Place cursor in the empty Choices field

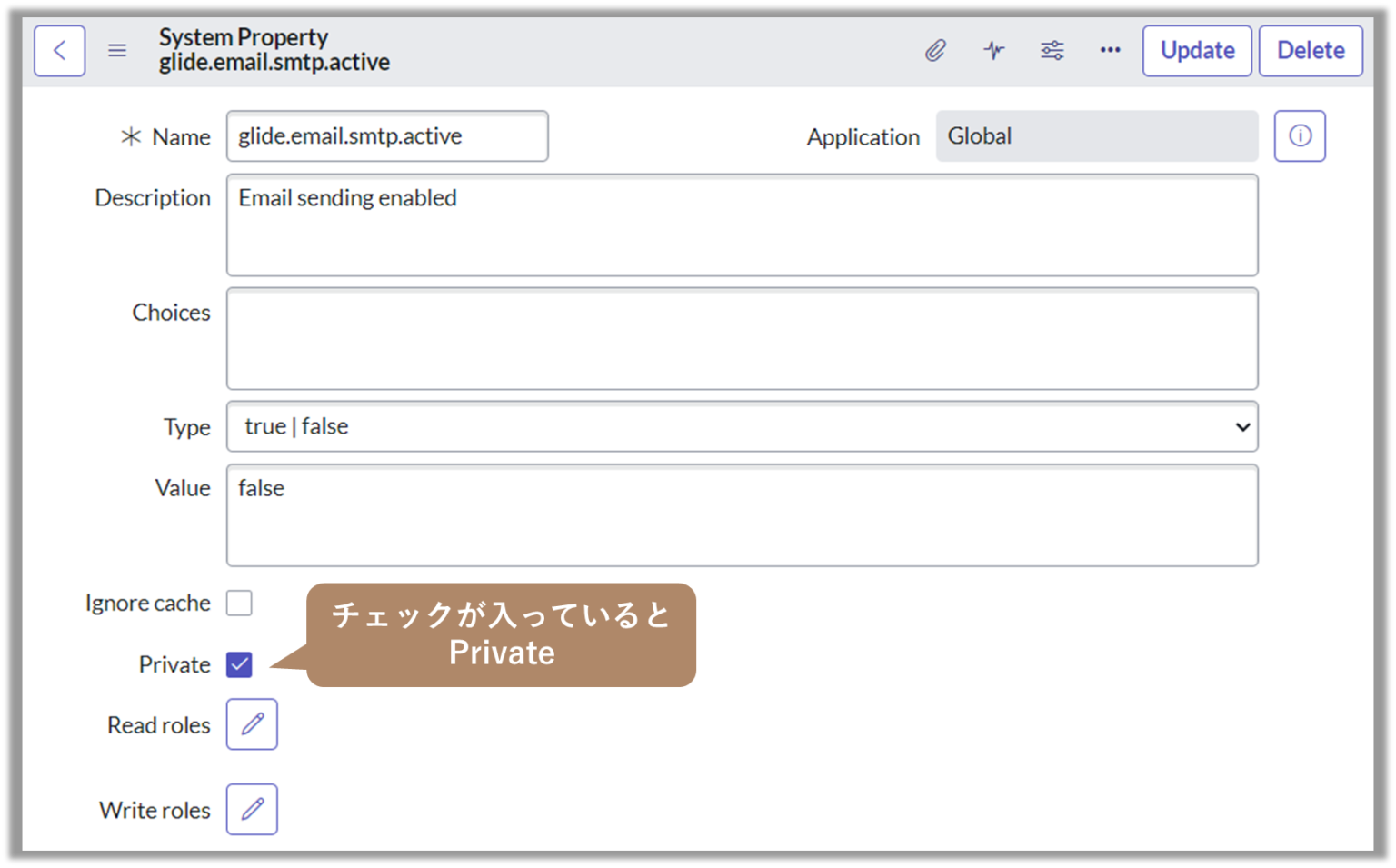click(742, 339)
